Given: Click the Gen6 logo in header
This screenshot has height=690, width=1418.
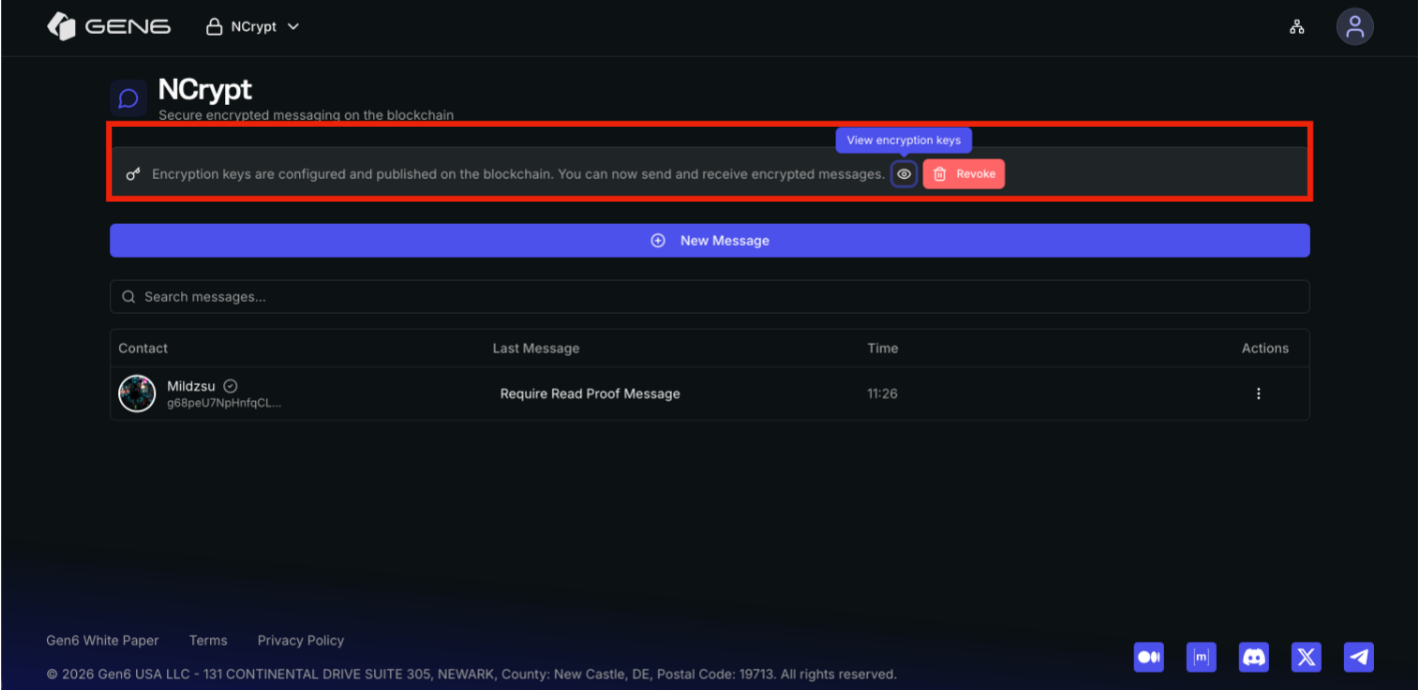Looking at the screenshot, I should [109, 27].
